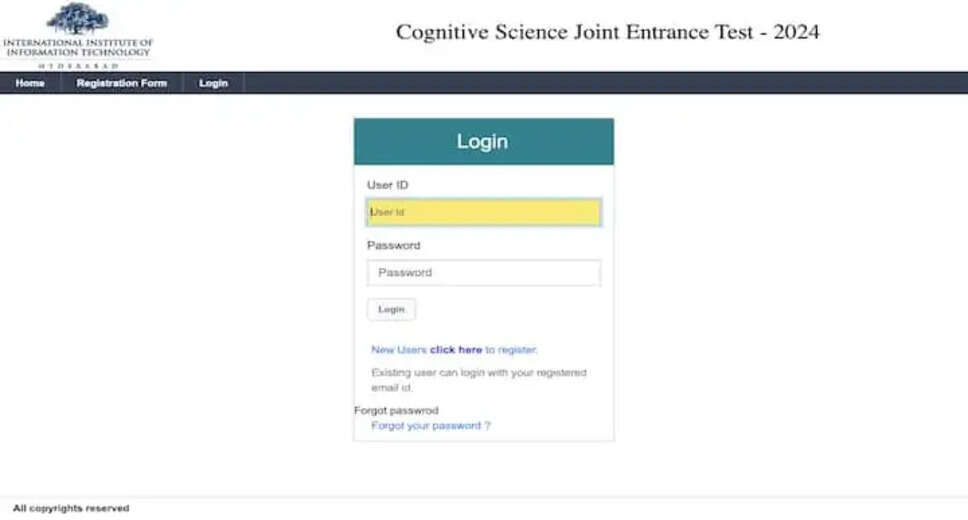Click the 'Login' panel header
This screenshot has width=968, height=520.
pyautogui.click(x=483, y=141)
